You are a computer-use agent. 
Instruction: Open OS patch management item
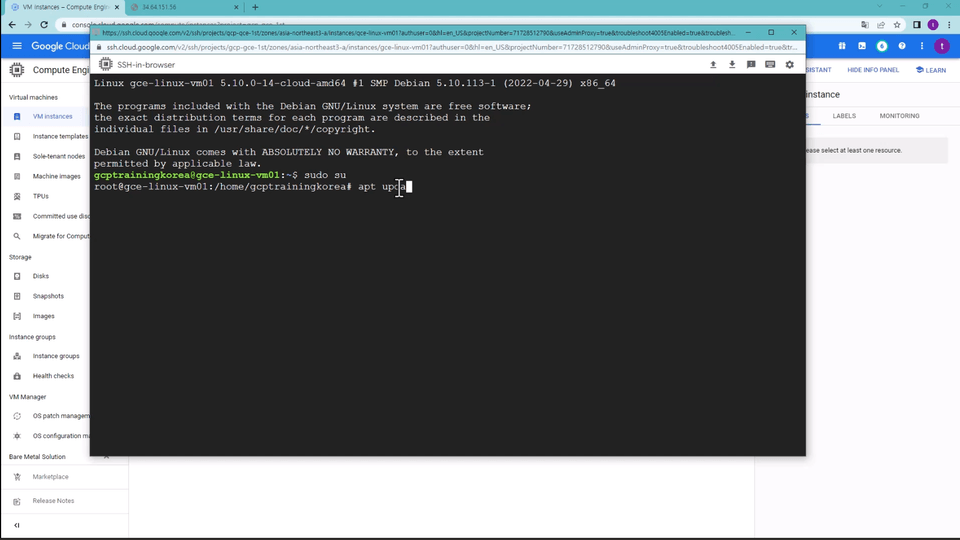61,416
